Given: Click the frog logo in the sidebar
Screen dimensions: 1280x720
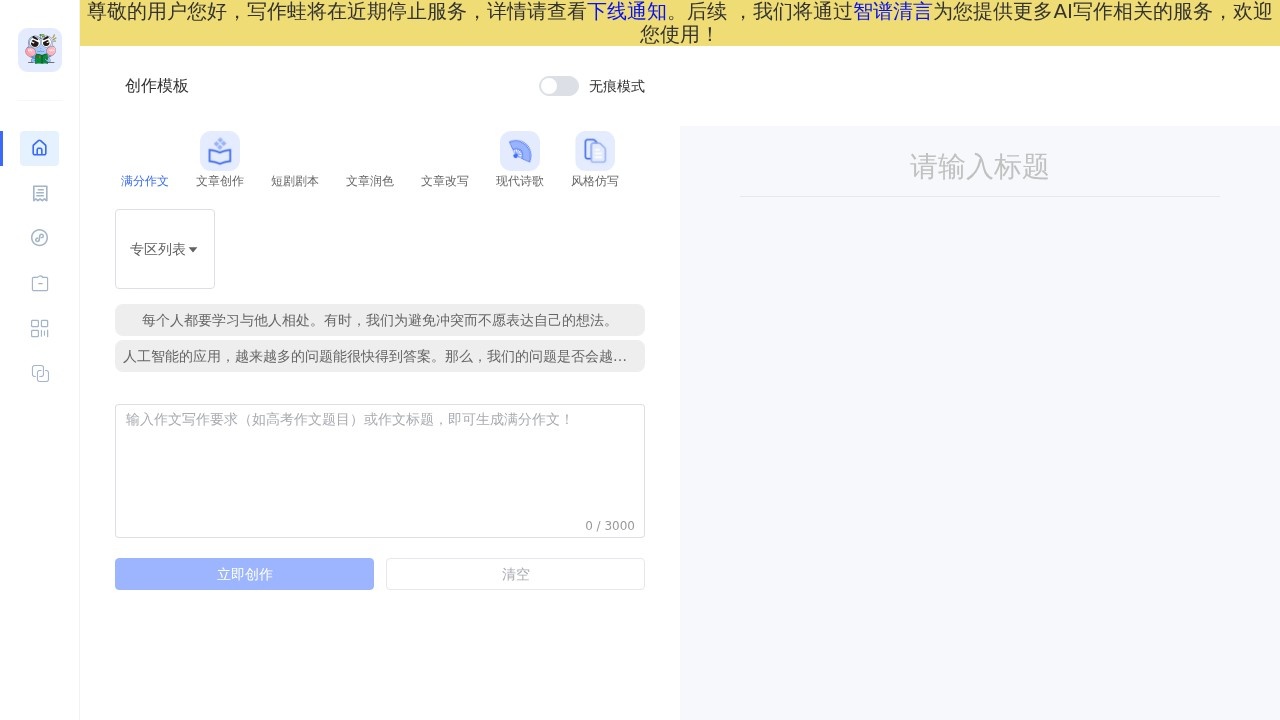Looking at the screenshot, I should pos(40,50).
